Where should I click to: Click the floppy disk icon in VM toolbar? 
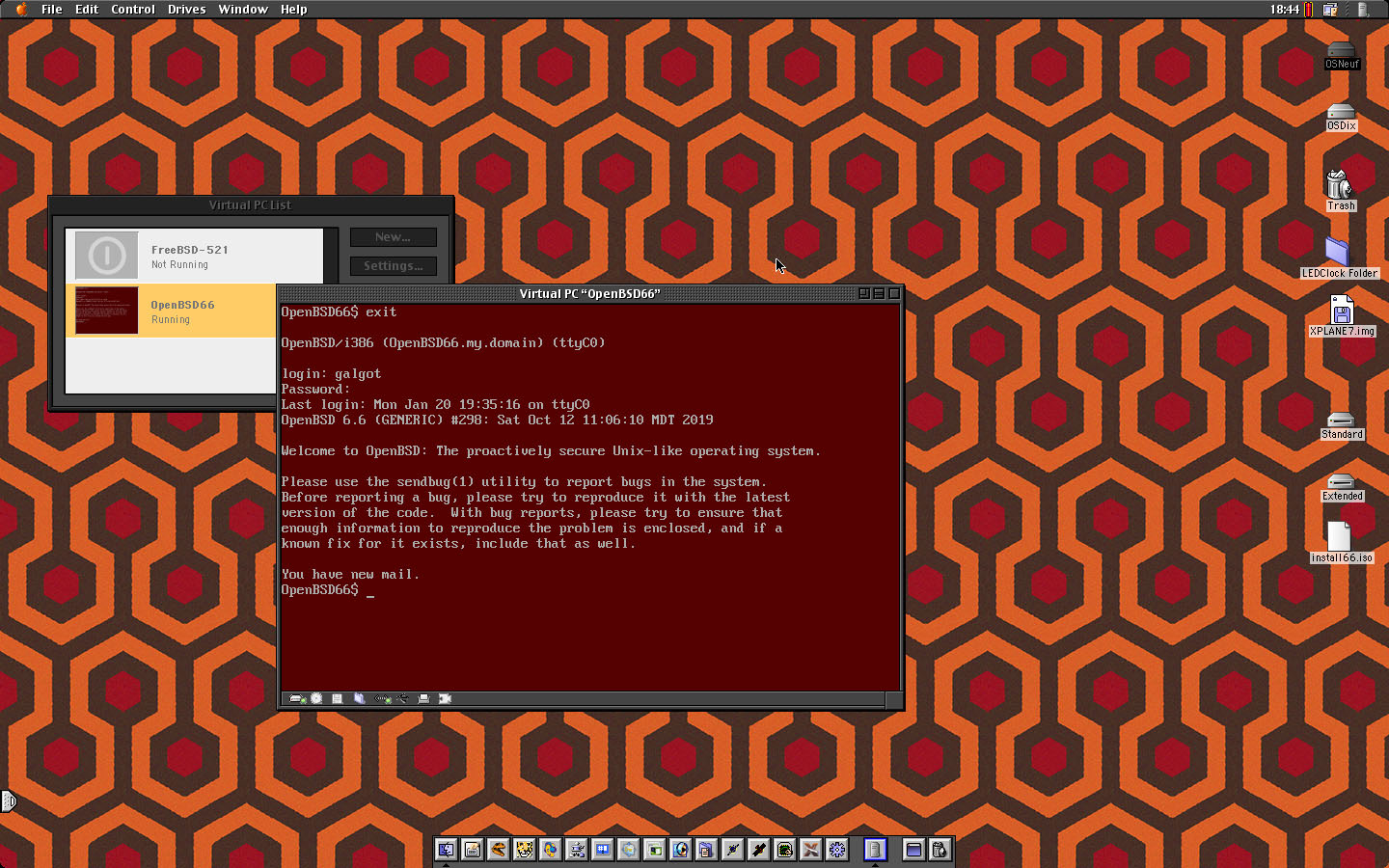(x=338, y=698)
